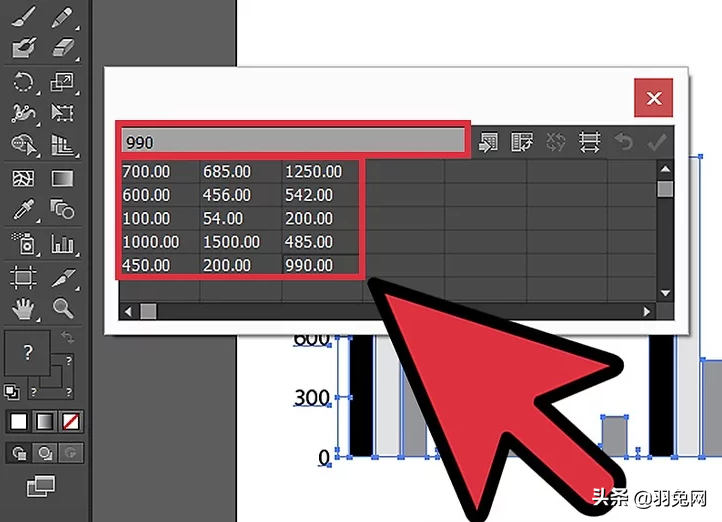Select the Shape Builder tool
This screenshot has height=522, width=722.
click(23, 144)
